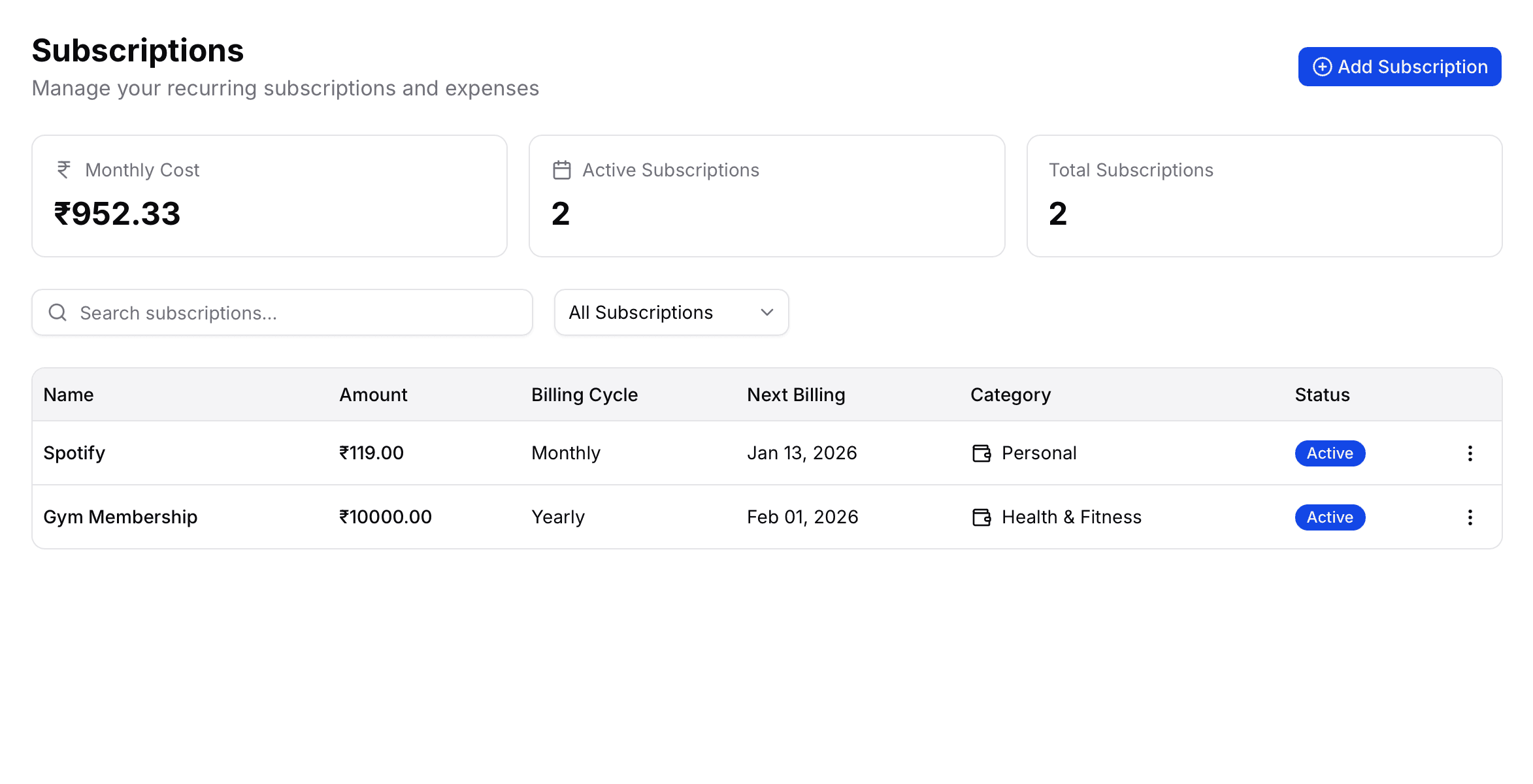Click the calendar icon beside Active Subscriptions

pyautogui.click(x=561, y=170)
